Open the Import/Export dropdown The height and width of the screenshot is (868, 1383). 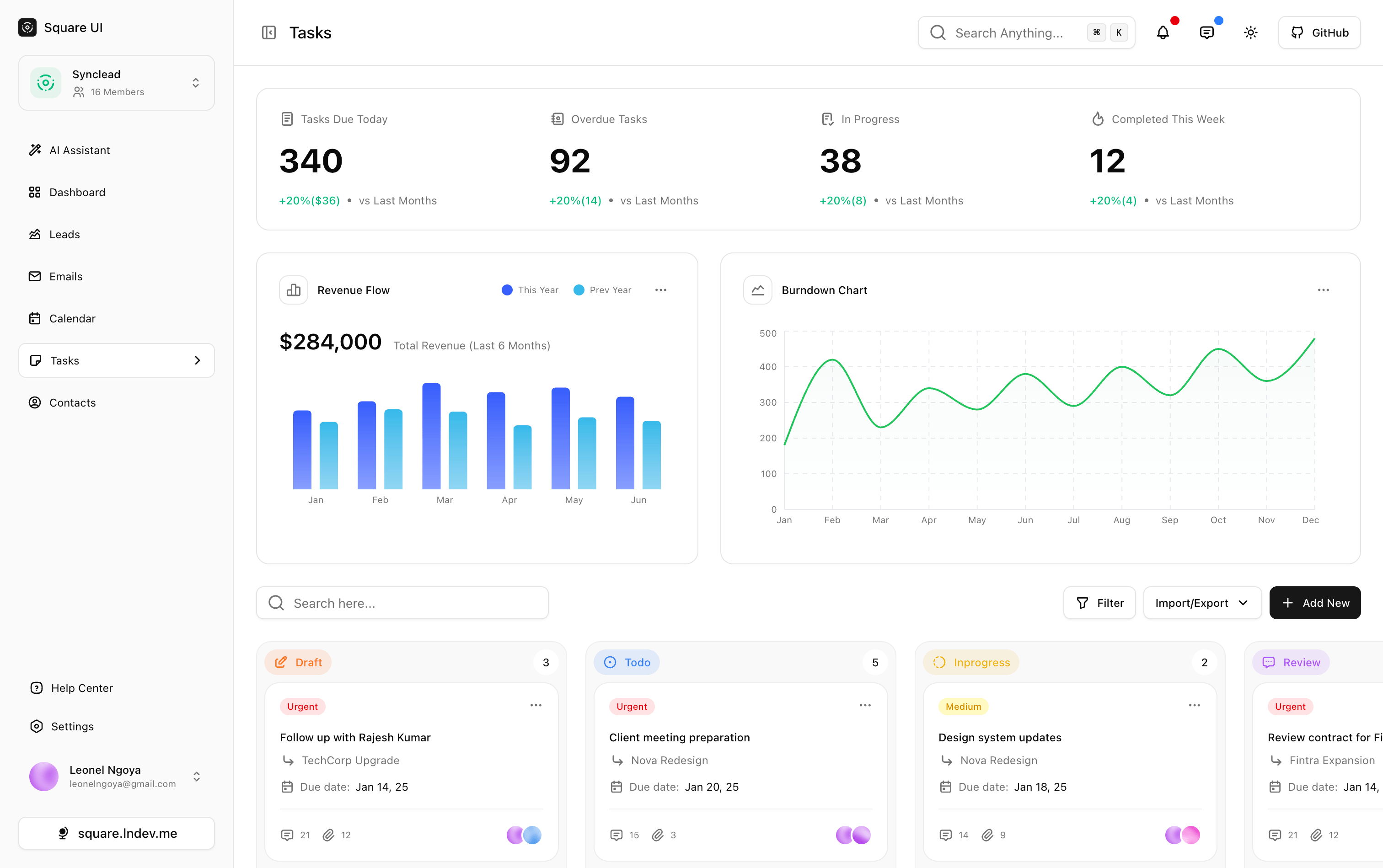coord(1201,603)
